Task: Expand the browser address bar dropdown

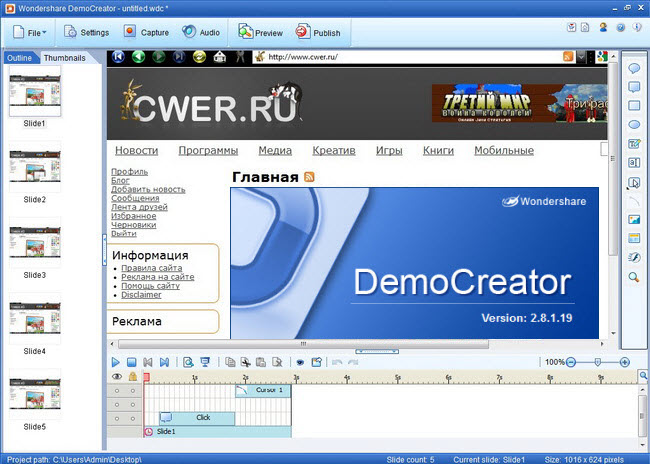Action: (x=581, y=57)
